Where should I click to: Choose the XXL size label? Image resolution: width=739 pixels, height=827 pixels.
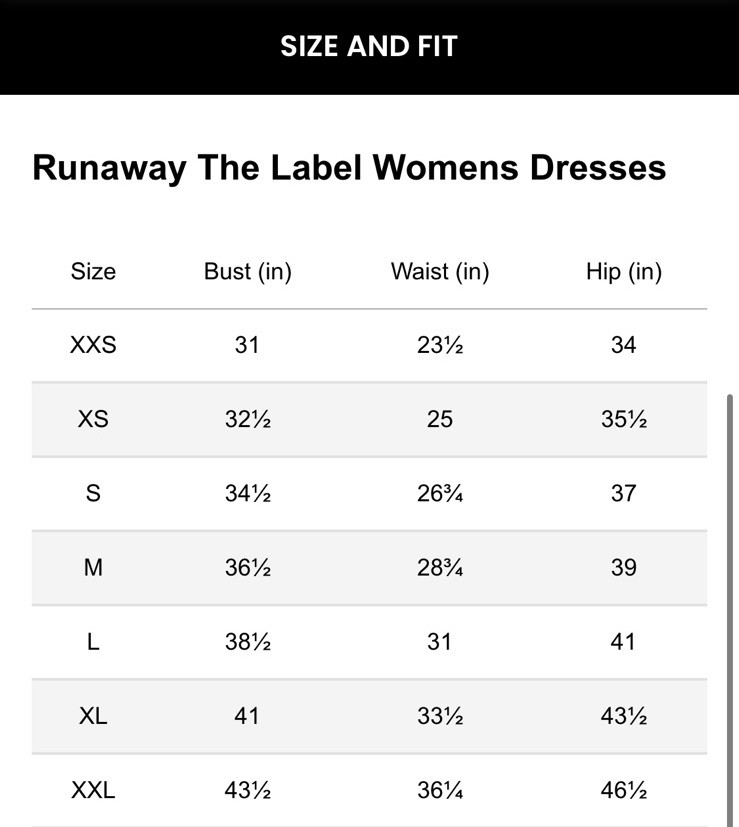pos(93,790)
